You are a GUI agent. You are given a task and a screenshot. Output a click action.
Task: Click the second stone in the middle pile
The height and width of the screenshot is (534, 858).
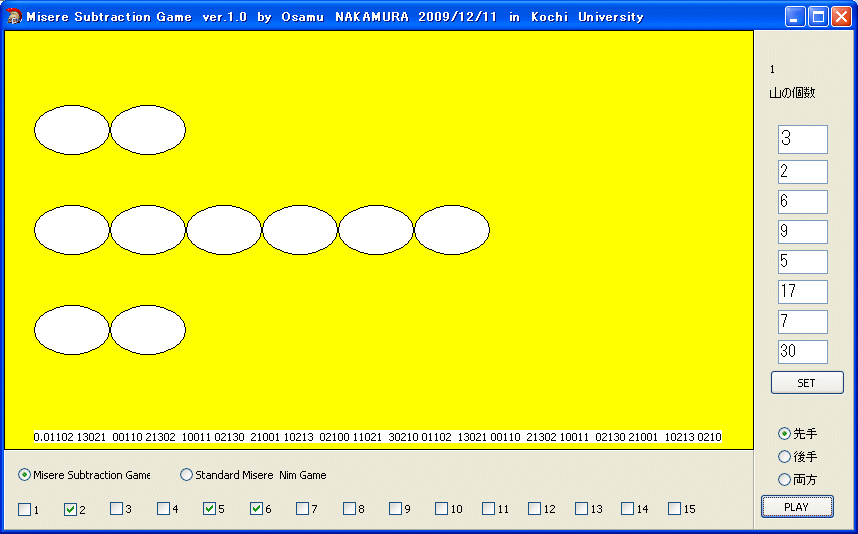tap(148, 230)
